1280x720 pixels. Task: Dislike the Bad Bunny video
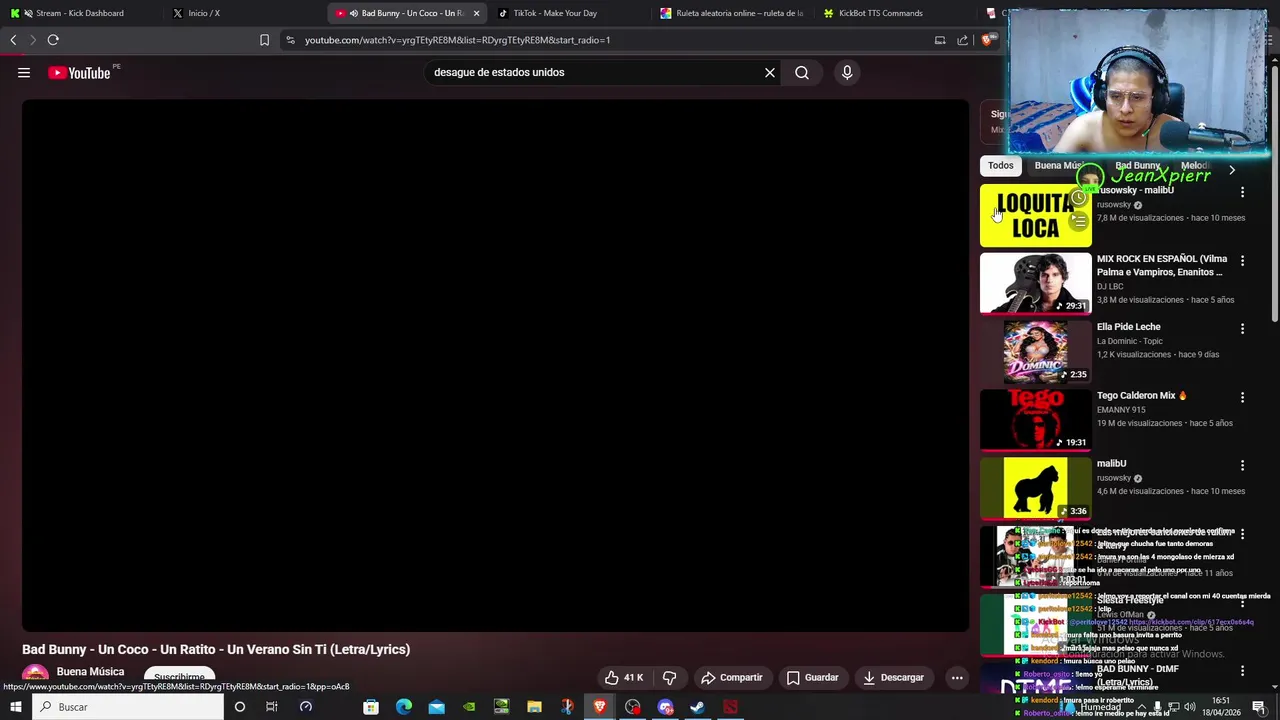click(670, 677)
